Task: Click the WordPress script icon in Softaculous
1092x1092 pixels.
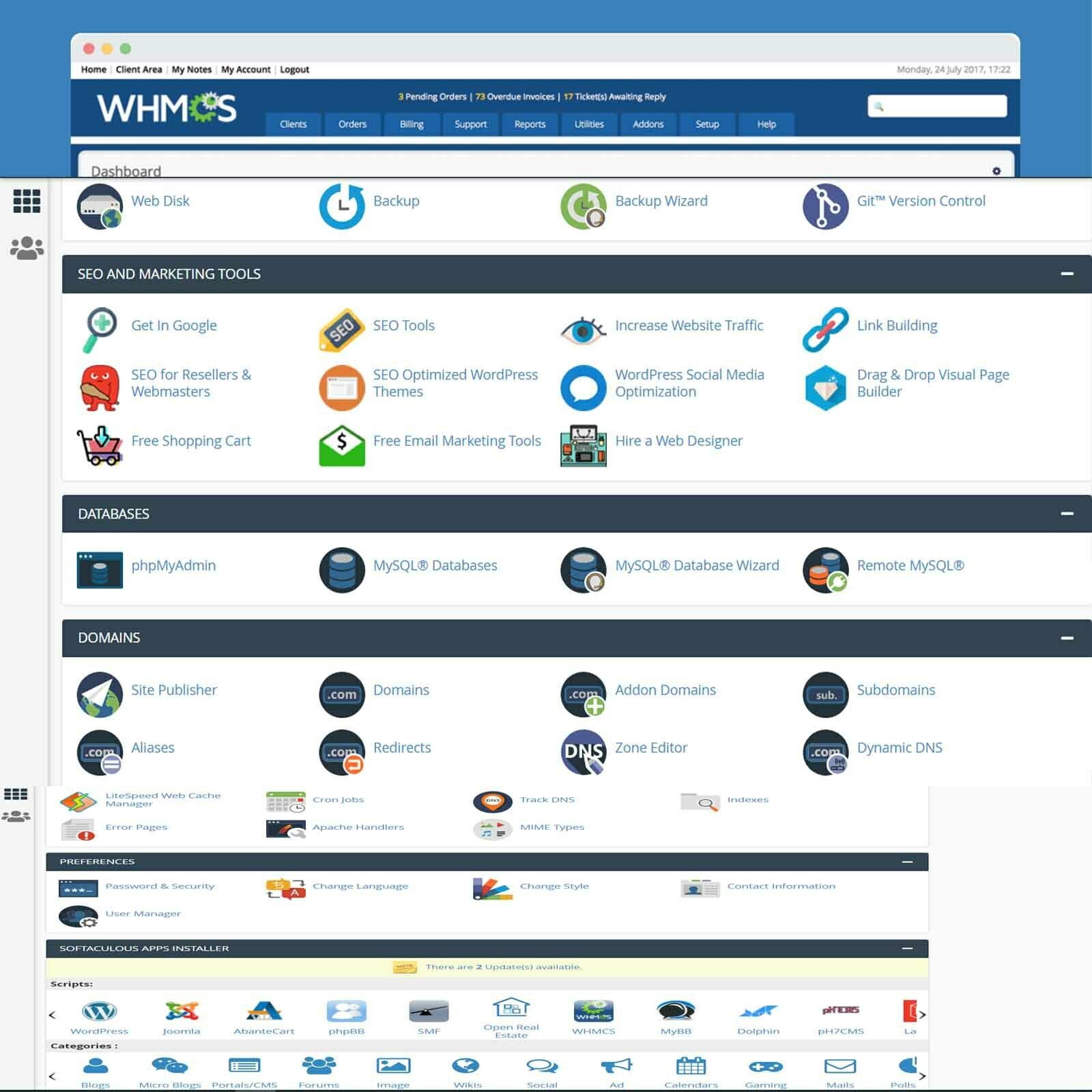Action: pyautogui.click(x=100, y=1011)
